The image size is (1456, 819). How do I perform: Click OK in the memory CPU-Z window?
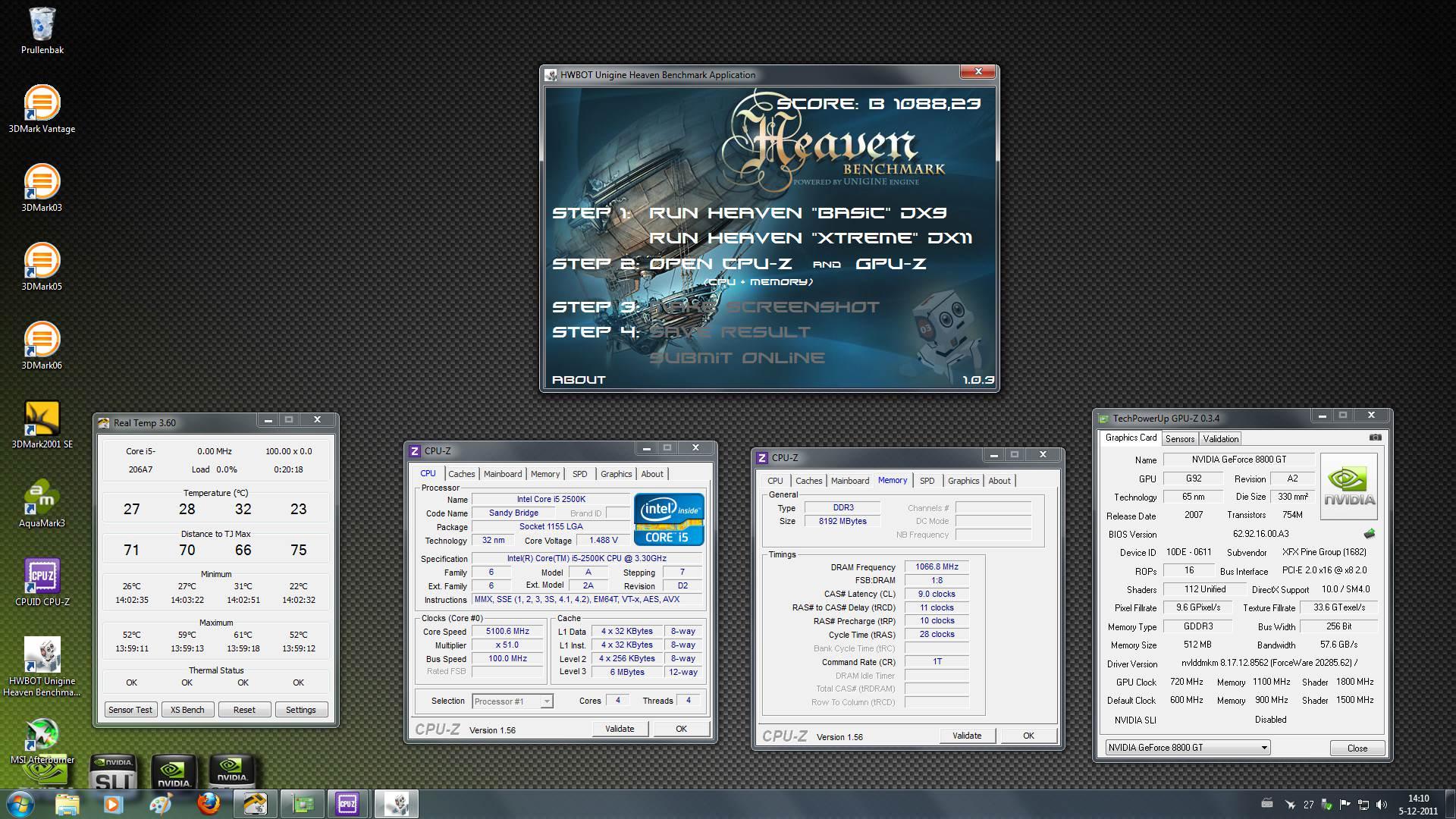[x=1028, y=736]
